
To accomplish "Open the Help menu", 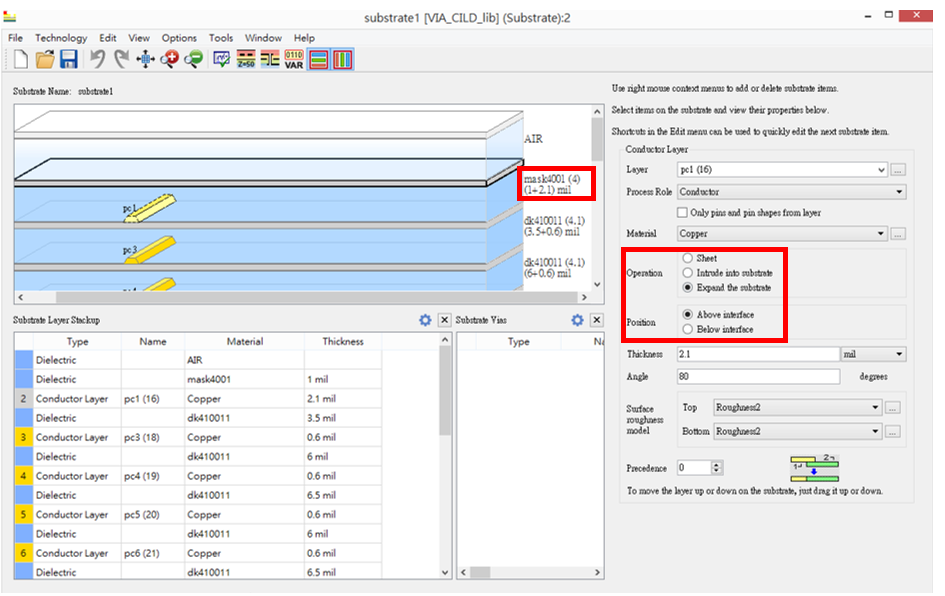I will point(304,37).
